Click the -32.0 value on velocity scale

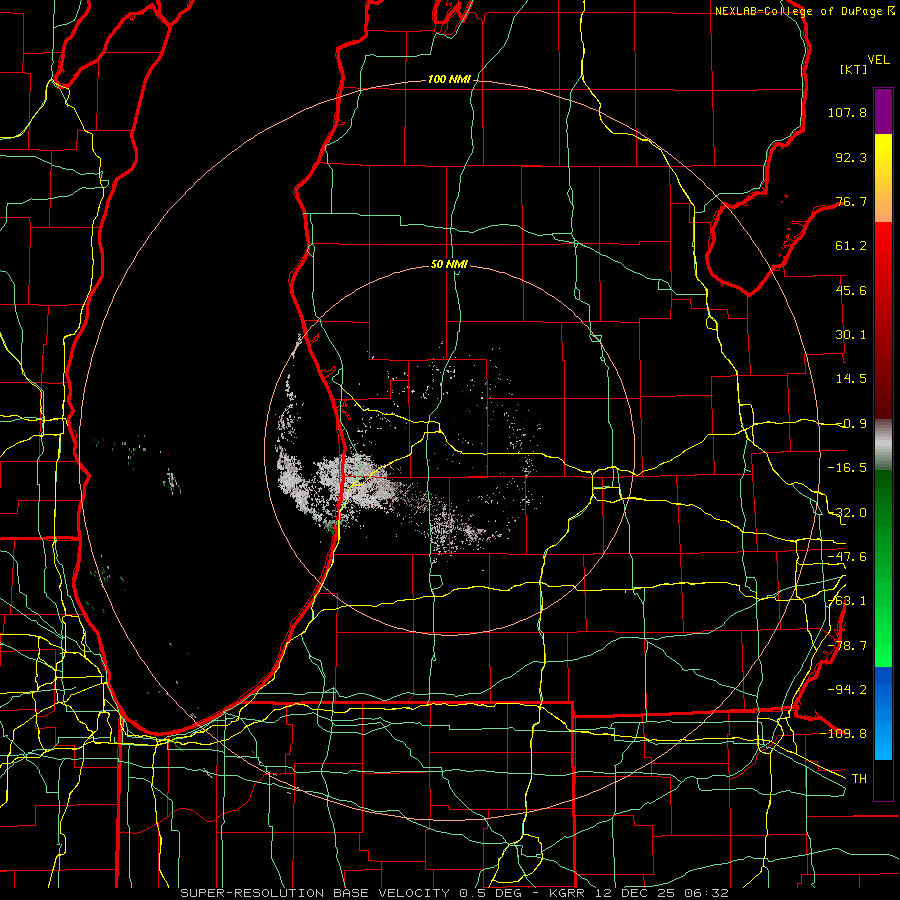pos(847,513)
